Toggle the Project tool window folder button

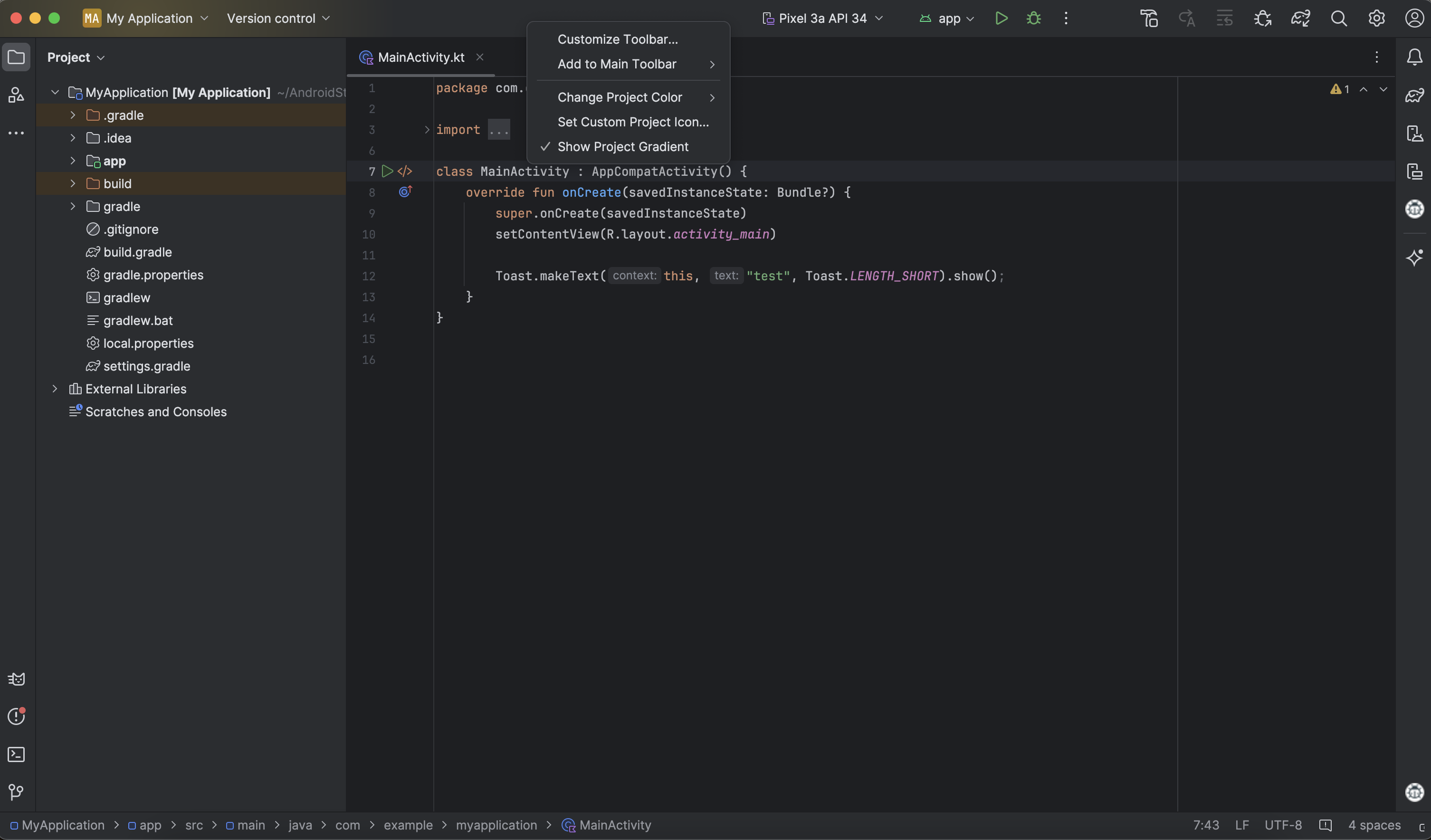click(x=16, y=57)
